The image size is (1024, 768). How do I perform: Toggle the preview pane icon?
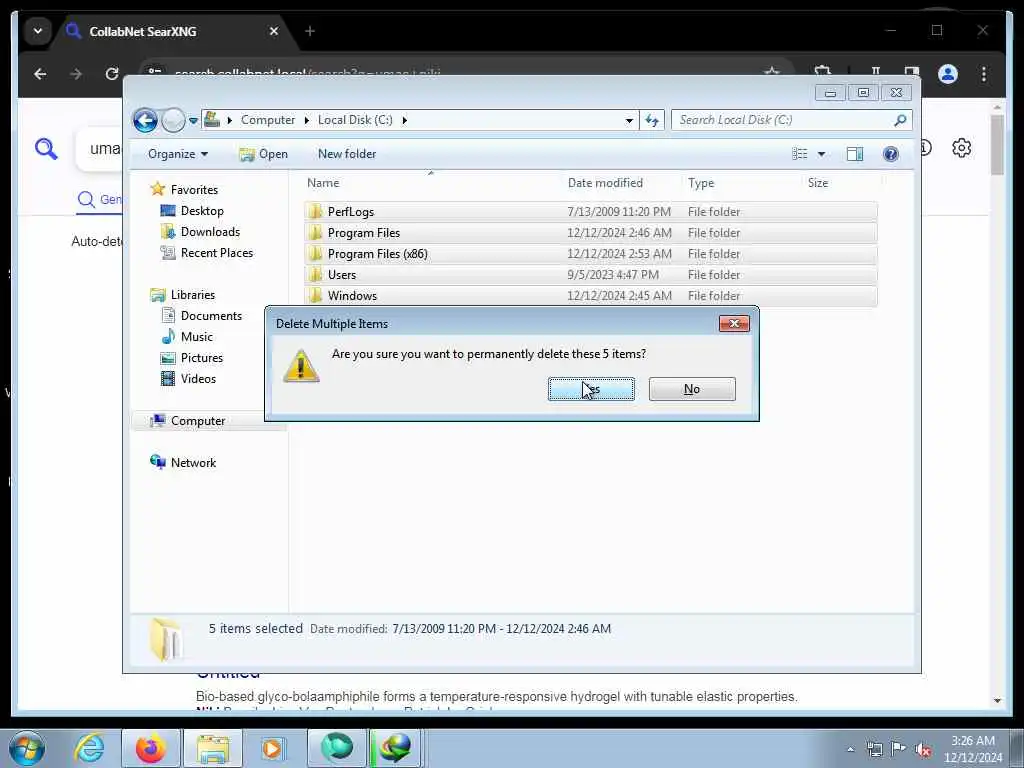(855, 154)
